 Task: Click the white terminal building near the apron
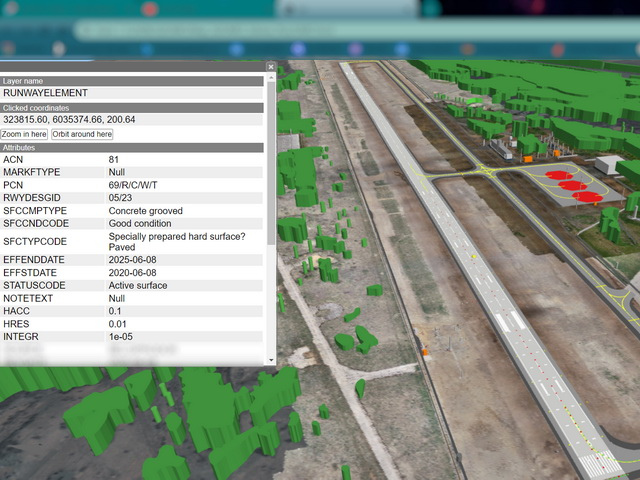point(607,164)
